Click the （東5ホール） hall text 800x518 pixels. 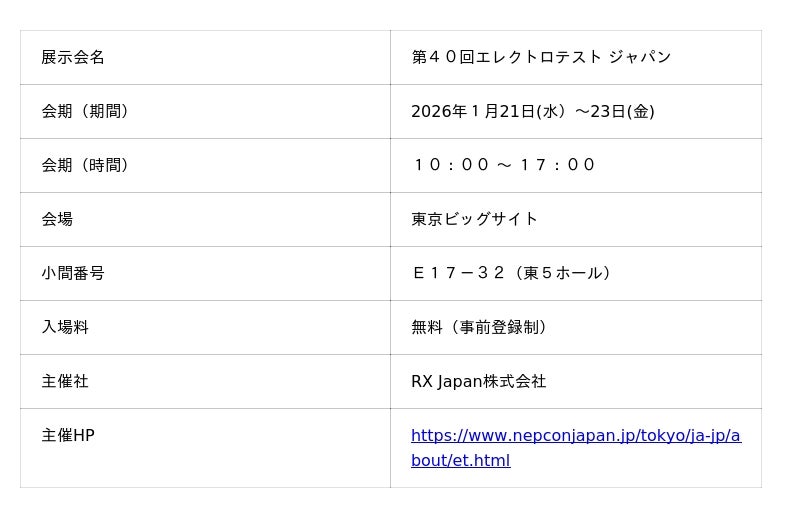point(563,274)
